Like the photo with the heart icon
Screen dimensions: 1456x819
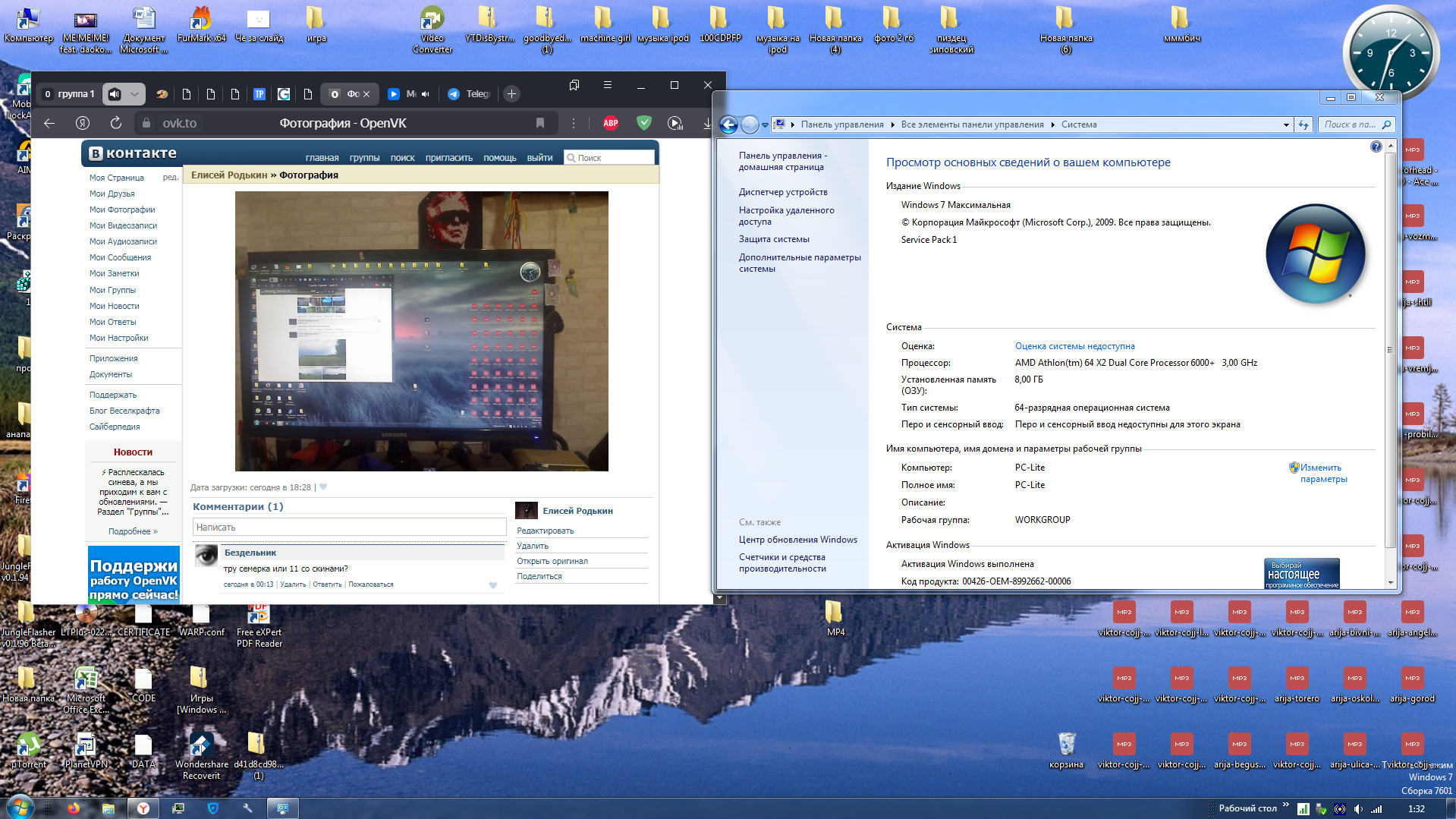323,487
